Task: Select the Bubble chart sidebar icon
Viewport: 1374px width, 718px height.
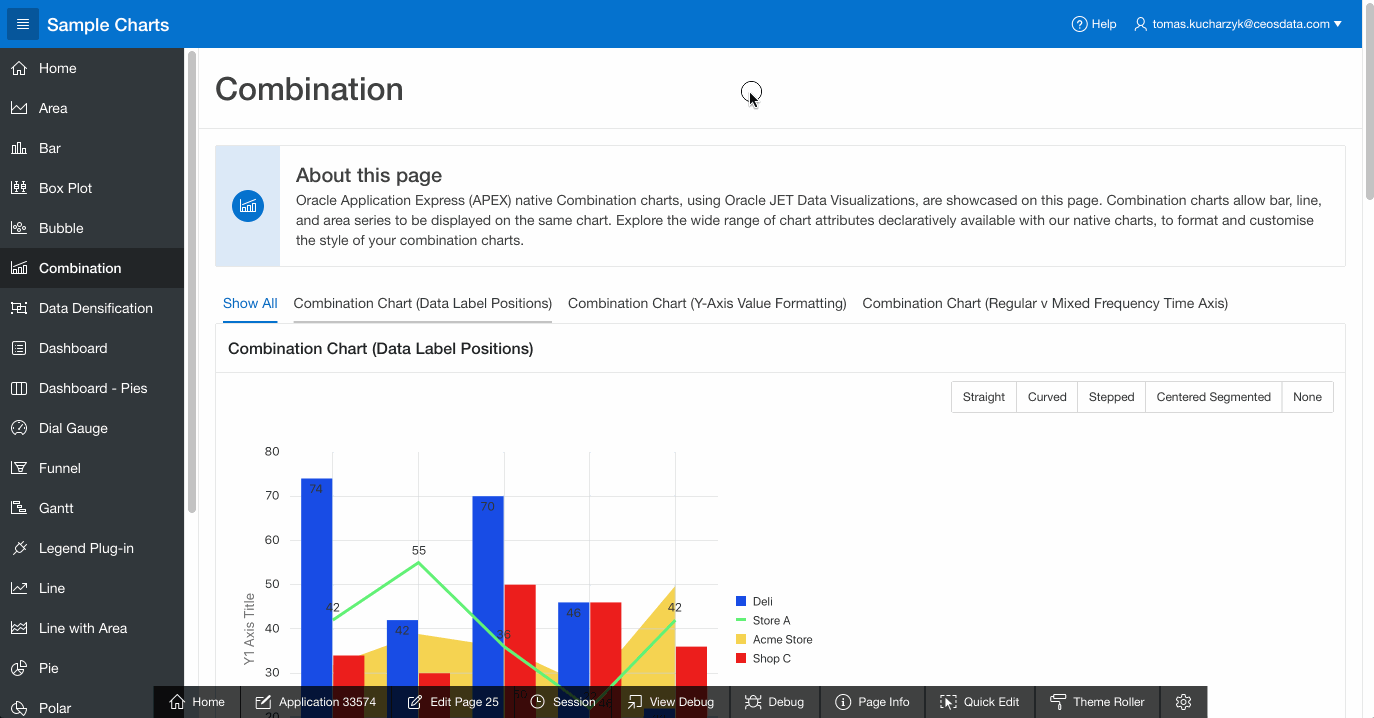Action: [19, 228]
